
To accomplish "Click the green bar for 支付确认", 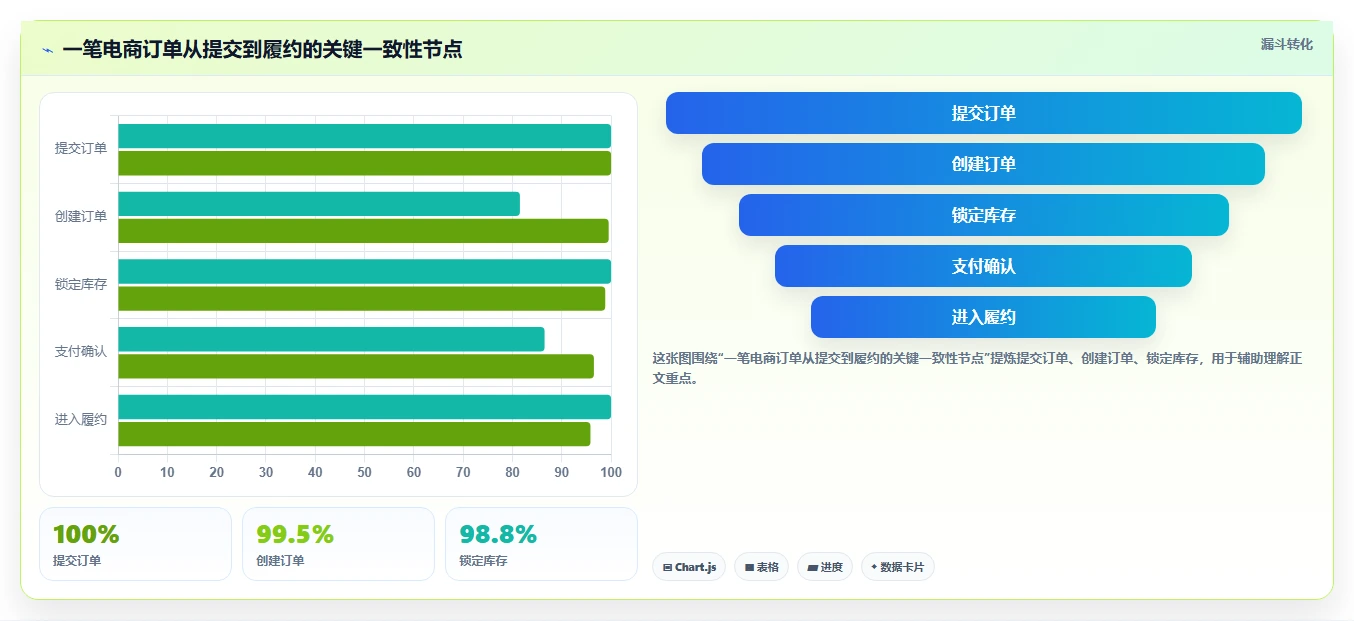I will (x=356, y=366).
